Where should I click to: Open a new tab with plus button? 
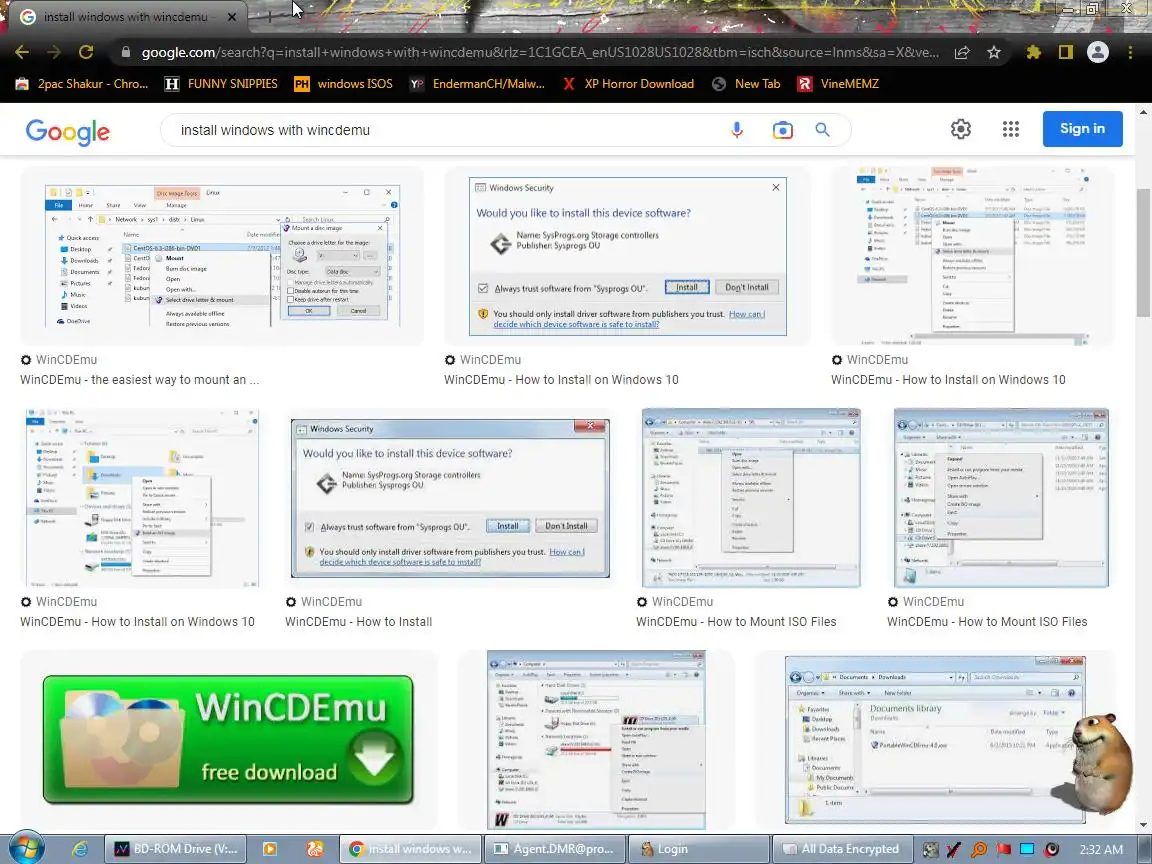point(269,16)
